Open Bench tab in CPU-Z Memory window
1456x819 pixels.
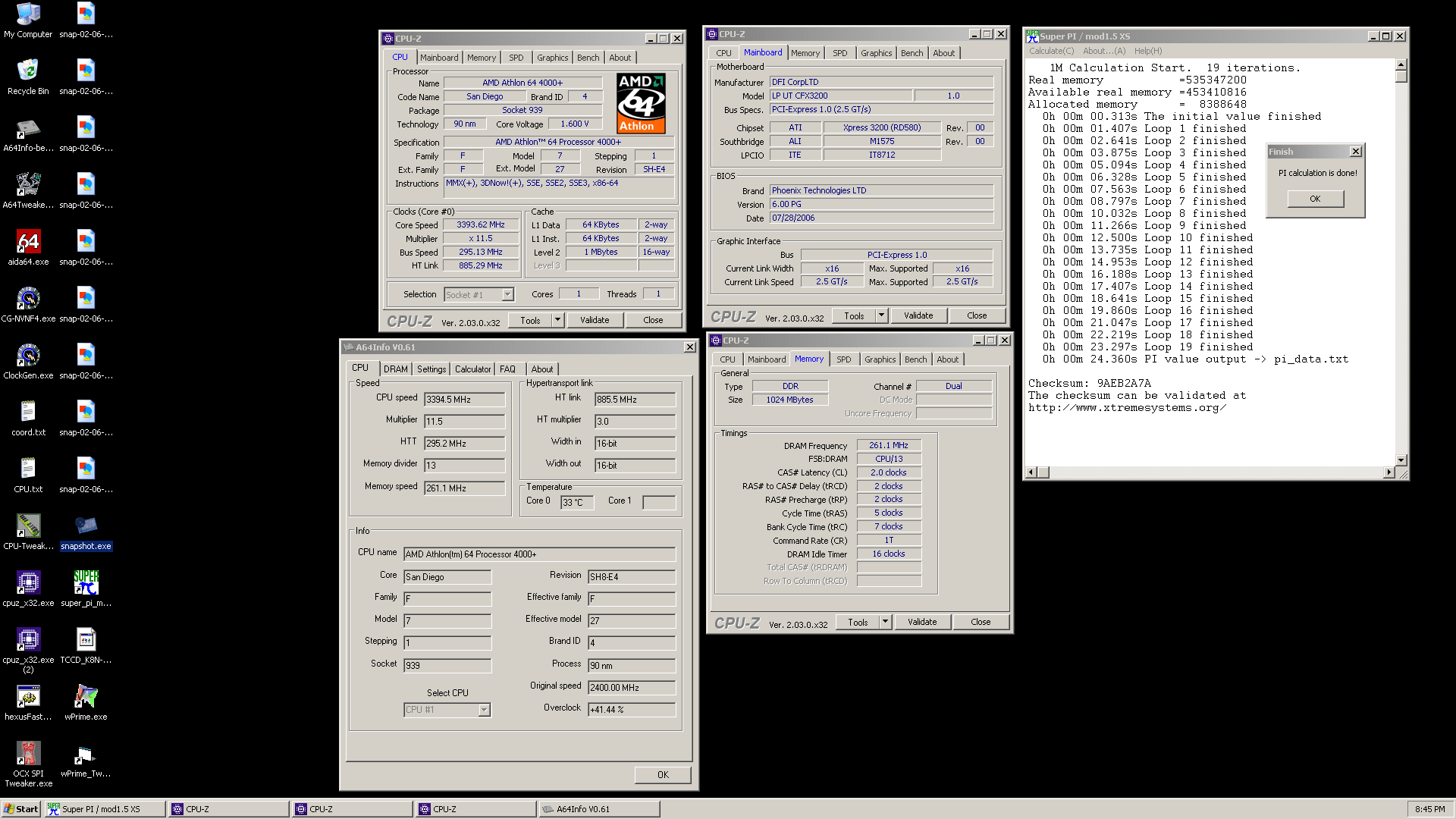click(x=915, y=359)
